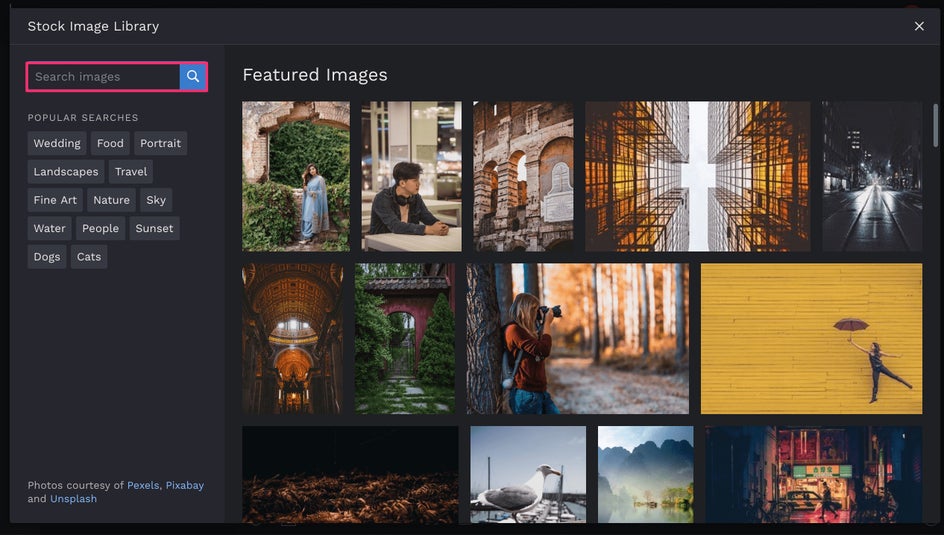Select the woman in blue sari thumbnail
This screenshot has width=944, height=535.
296,176
